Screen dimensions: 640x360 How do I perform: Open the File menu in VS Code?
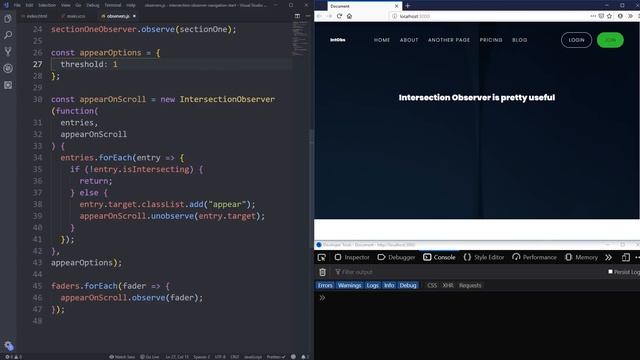point(17,5)
